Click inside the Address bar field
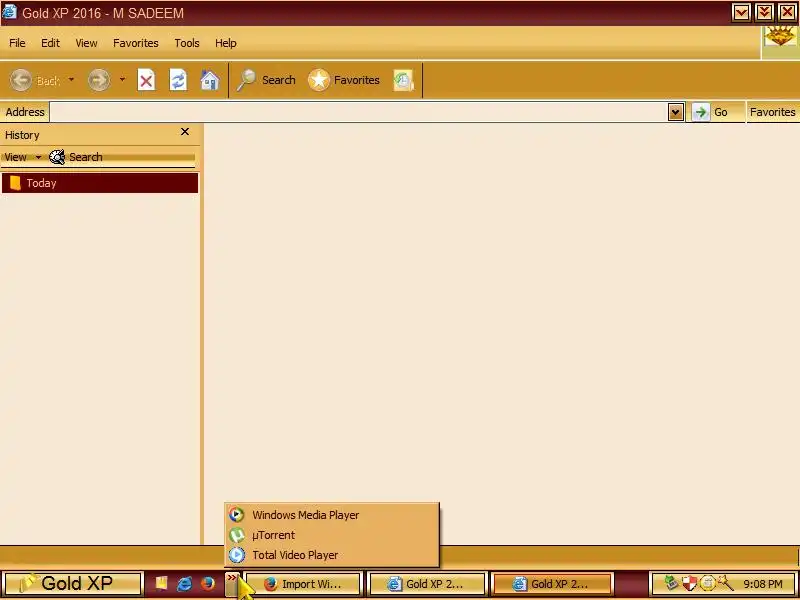 point(358,112)
